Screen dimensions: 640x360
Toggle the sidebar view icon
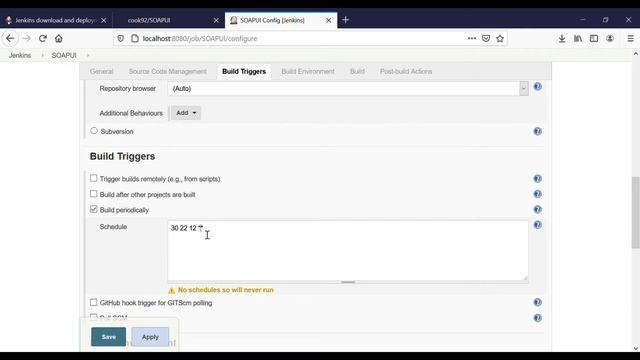[x=594, y=38]
